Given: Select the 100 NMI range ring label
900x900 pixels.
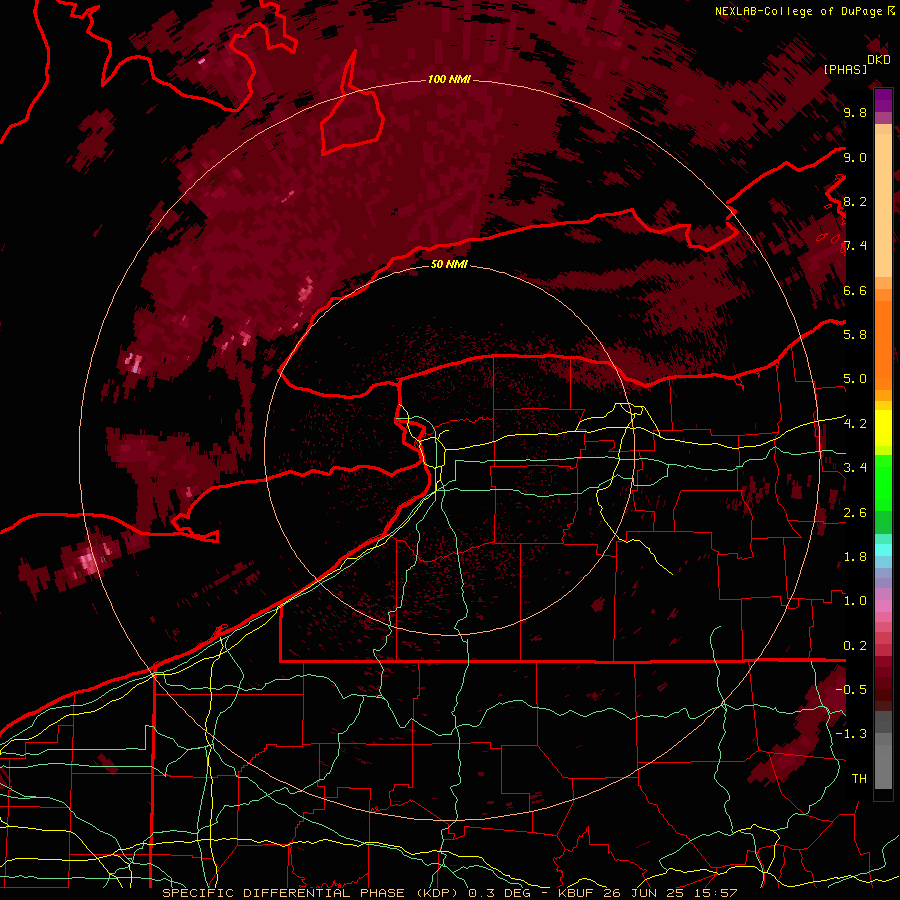Looking at the screenshot, I should [449, 79].
